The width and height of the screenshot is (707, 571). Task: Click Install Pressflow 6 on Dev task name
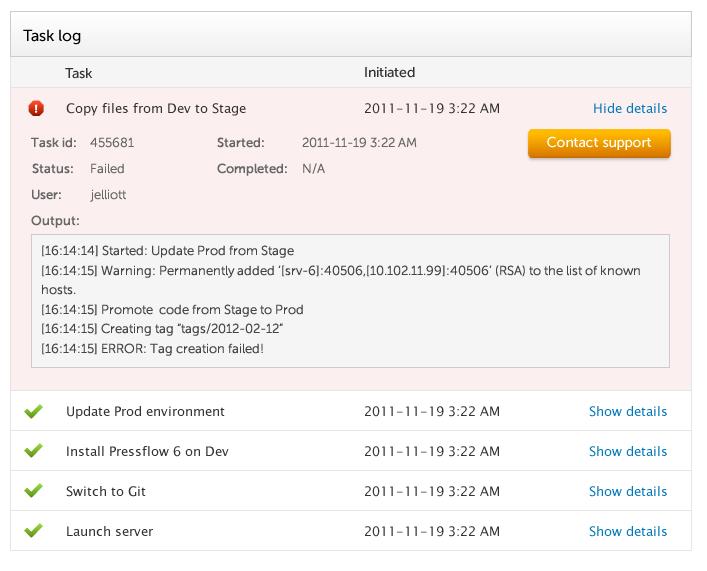[x=147, y=451]
